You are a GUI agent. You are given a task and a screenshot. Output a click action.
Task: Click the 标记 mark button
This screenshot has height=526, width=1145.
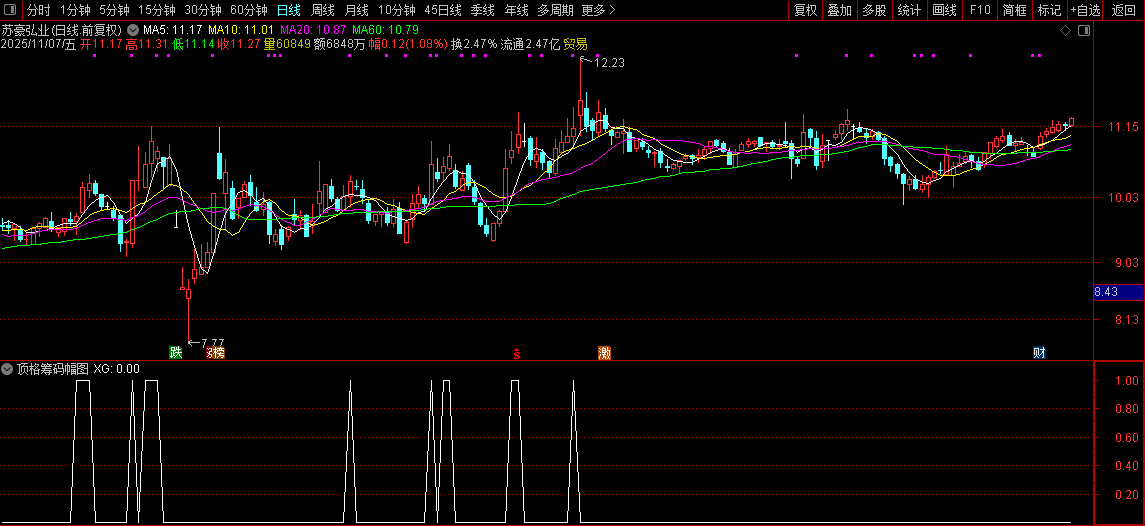pos(1049,10)
